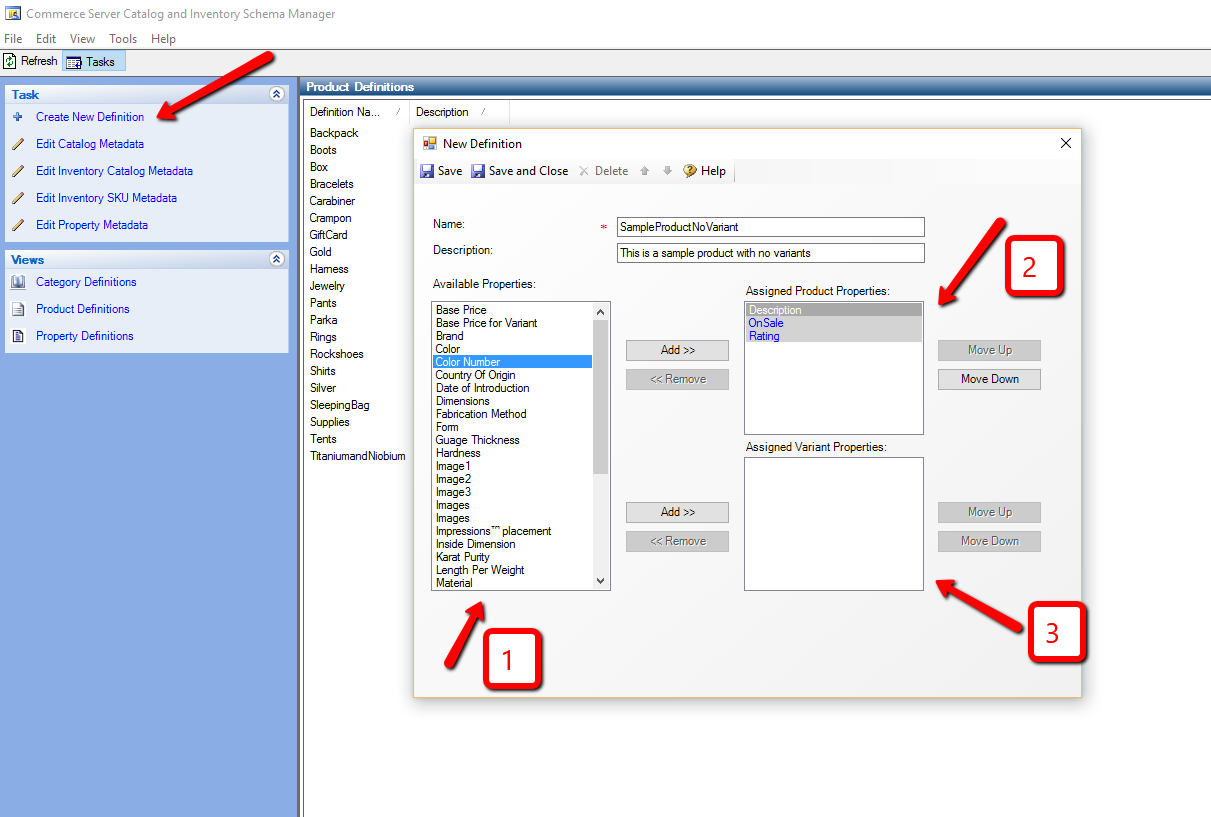This screenshot has height=817, width=1211.
Task: Select Karat Purity in Available Properties
Action: pos(512,557)
